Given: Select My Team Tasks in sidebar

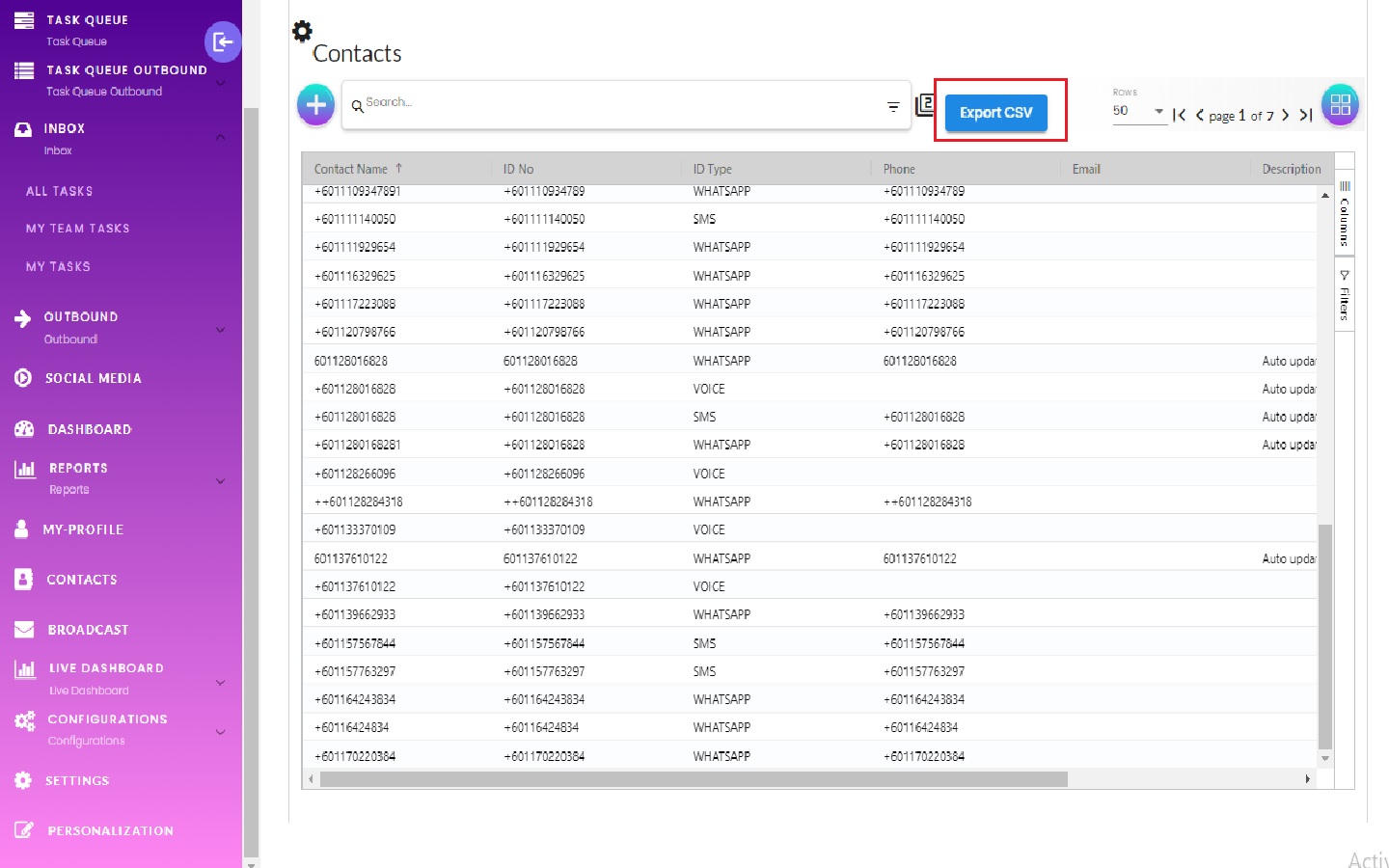Looking at the screenshot, I should [77, 229].
